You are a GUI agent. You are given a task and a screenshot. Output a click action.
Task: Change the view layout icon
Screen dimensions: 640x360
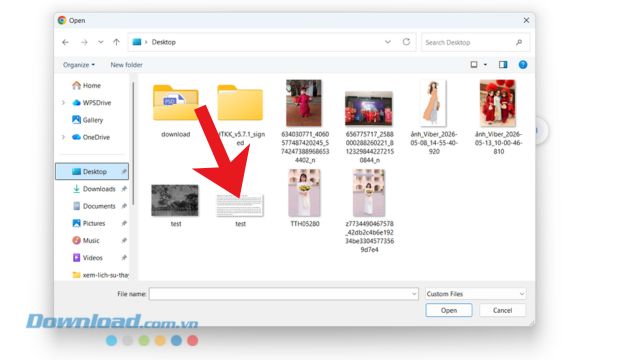pyautogui.click(x=474, y=64)
